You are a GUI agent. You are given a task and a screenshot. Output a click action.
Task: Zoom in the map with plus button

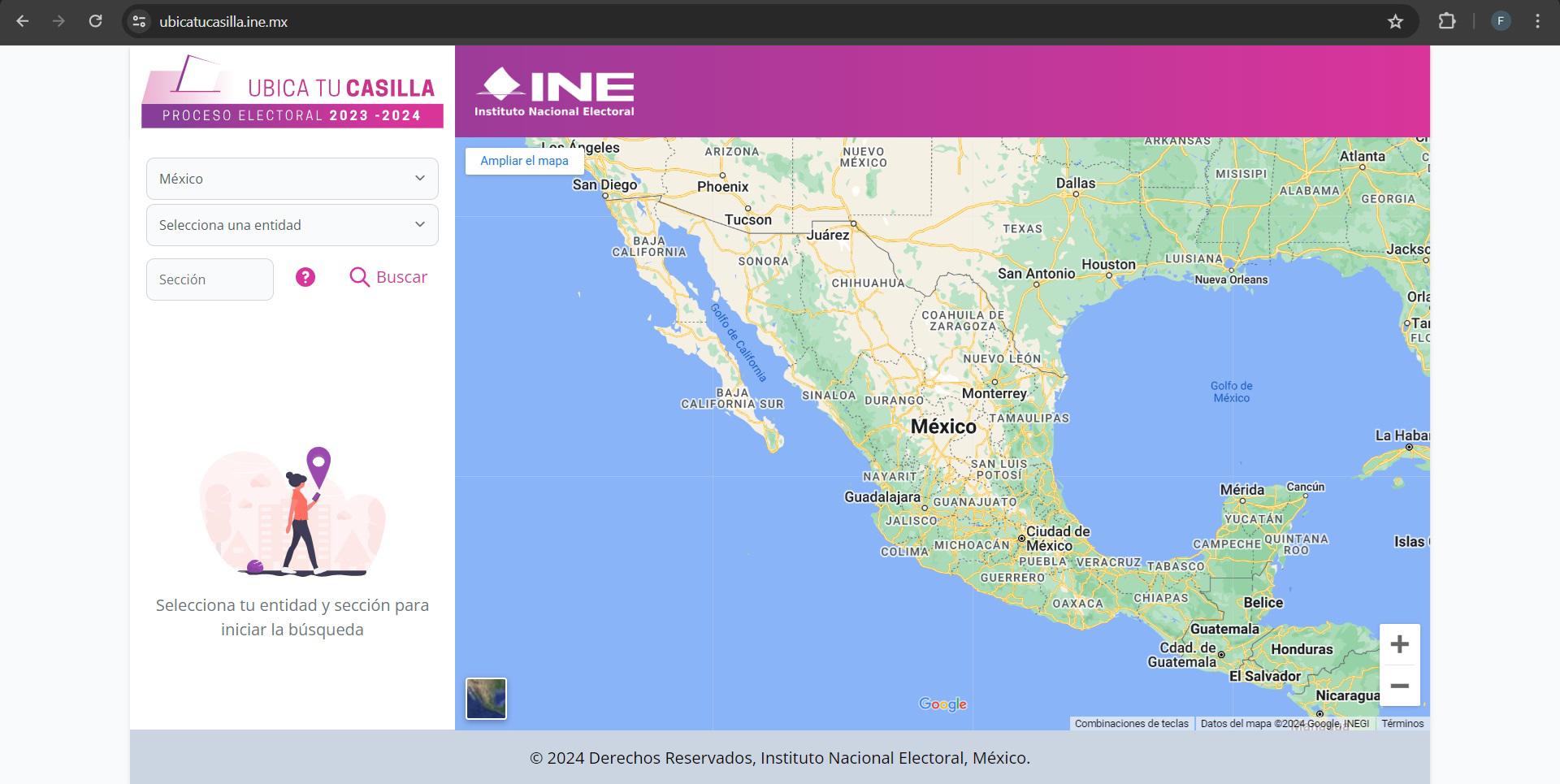point(1399,645)
